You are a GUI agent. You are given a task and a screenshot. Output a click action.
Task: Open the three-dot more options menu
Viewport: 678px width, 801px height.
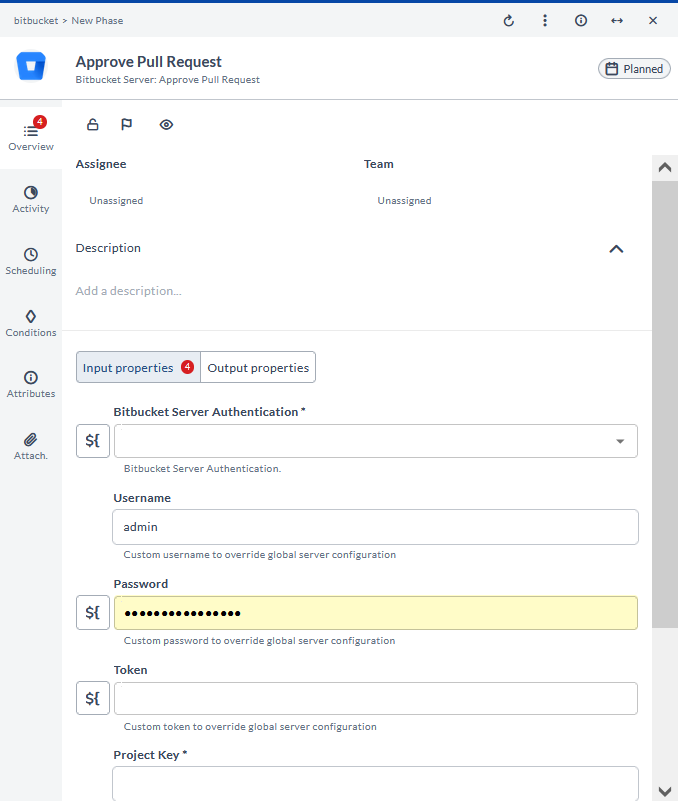[545, 20]
